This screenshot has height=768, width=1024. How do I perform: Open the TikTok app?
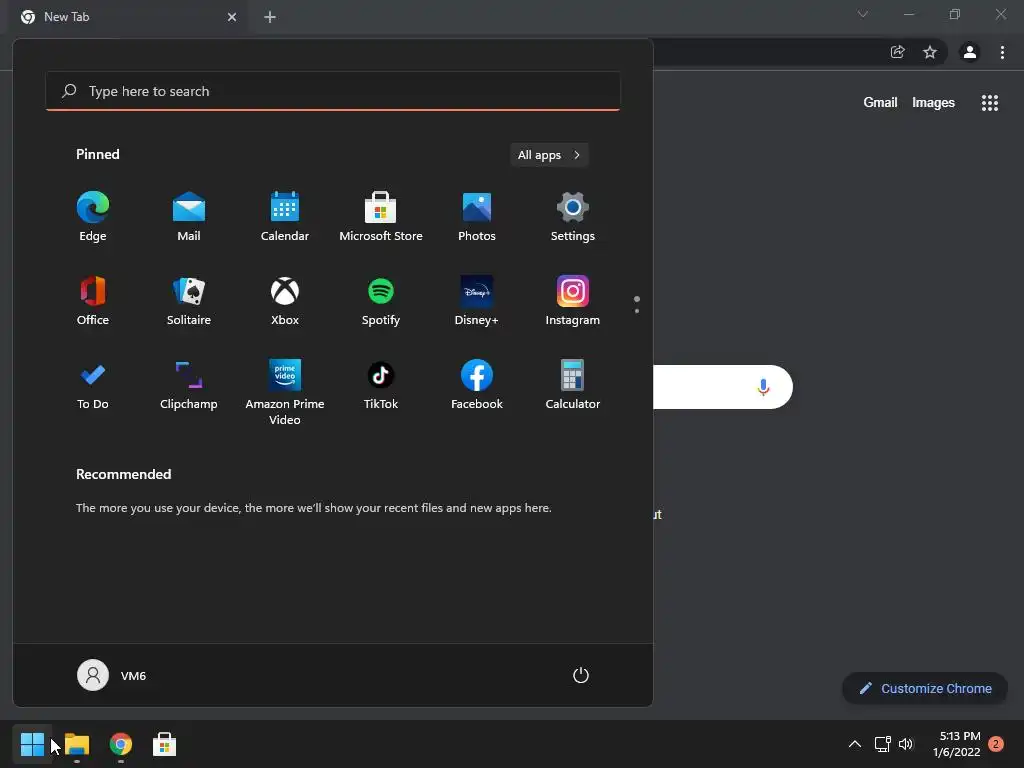(x=381, y=385)
